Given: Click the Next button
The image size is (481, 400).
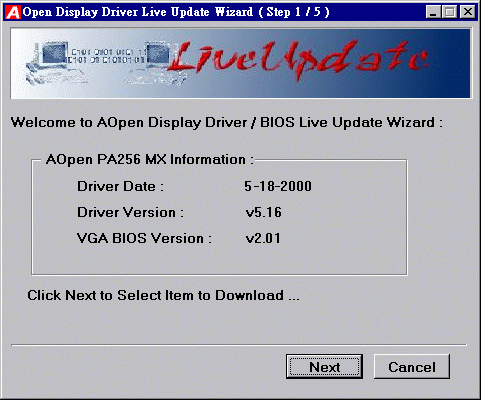Looking at the screenshot, I should [324, 366].
